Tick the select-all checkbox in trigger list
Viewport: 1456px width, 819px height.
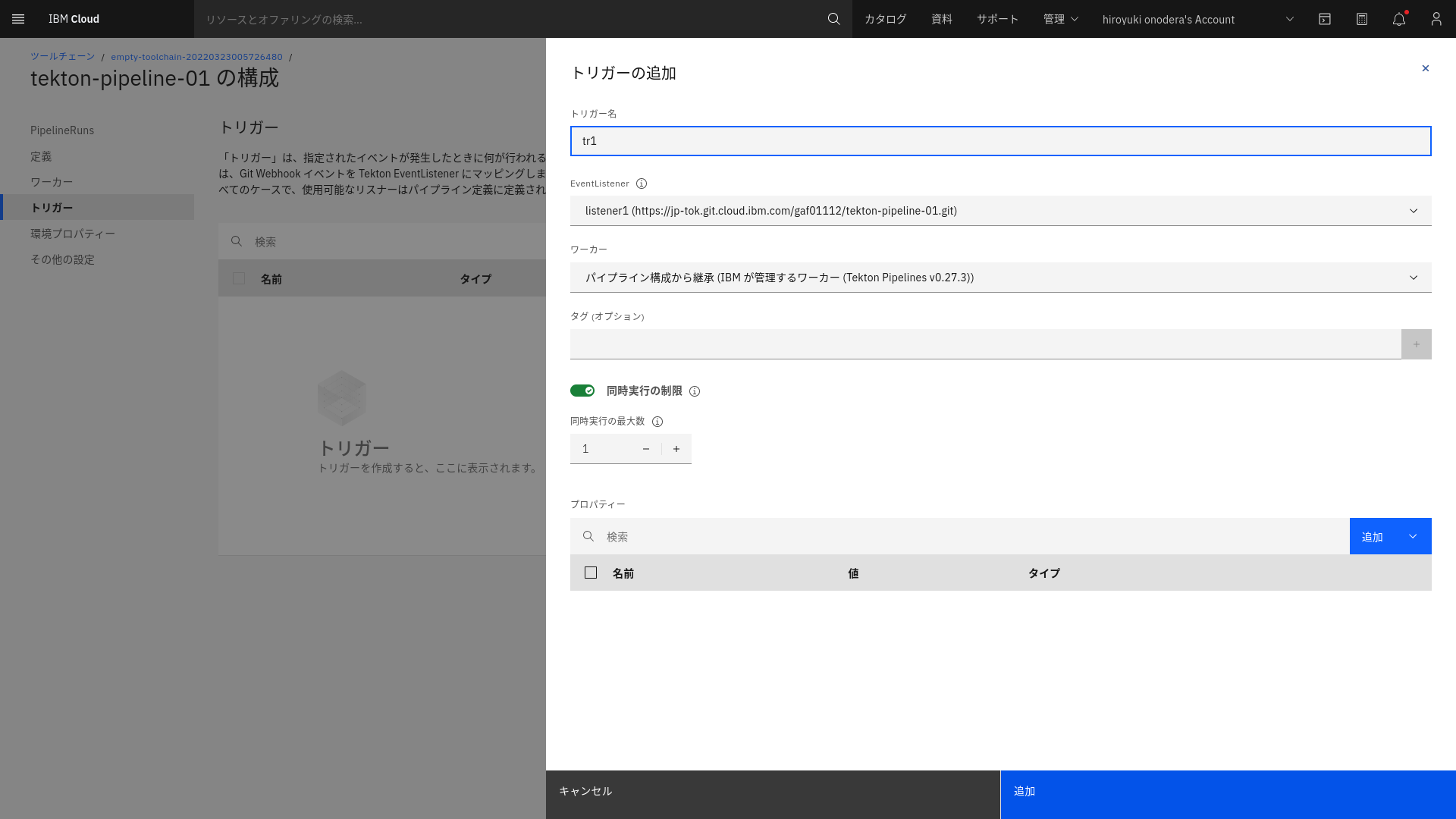[x=239, y=278]
